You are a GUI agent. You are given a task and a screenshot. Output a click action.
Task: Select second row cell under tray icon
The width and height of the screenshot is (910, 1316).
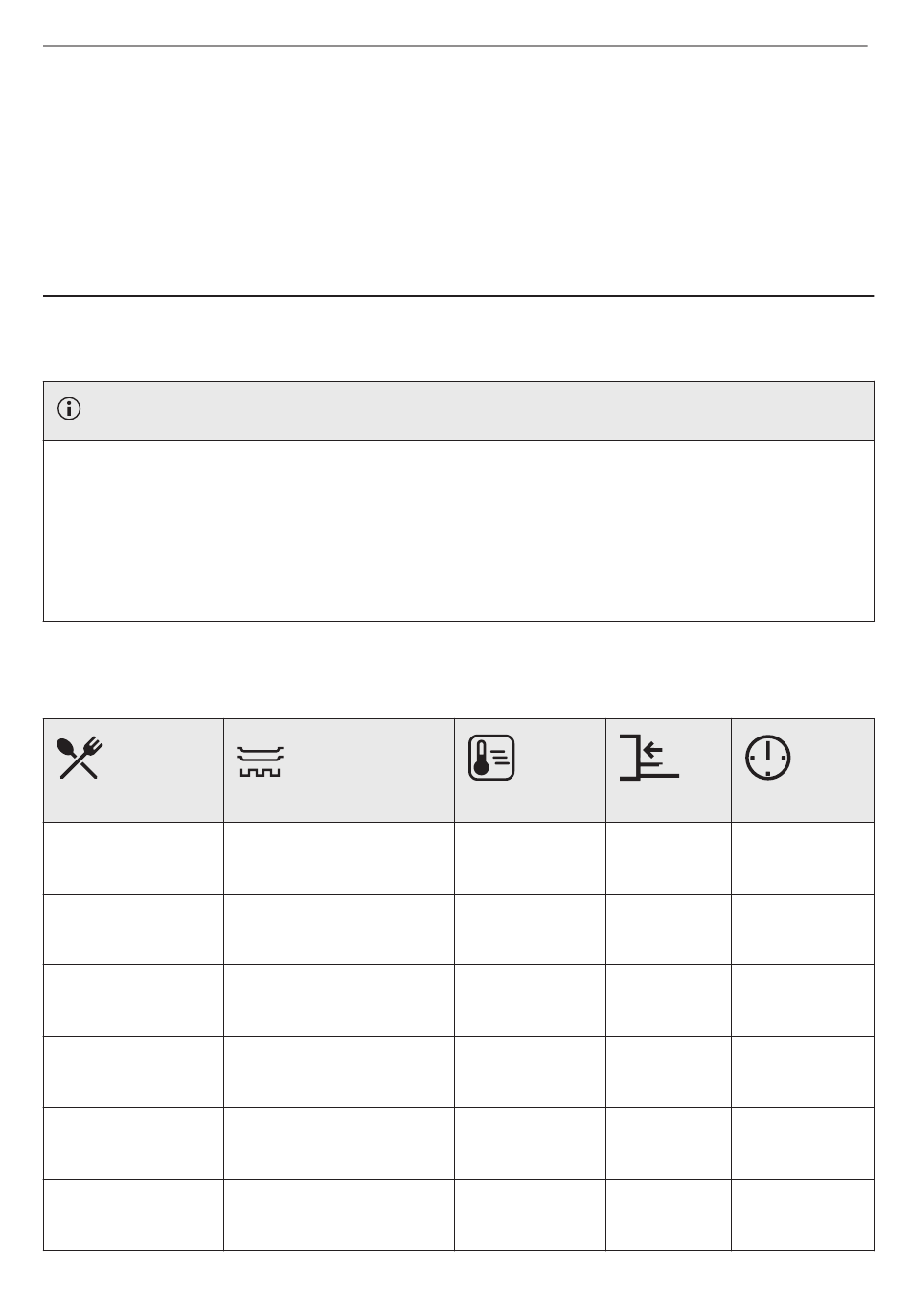coord(339,929)
